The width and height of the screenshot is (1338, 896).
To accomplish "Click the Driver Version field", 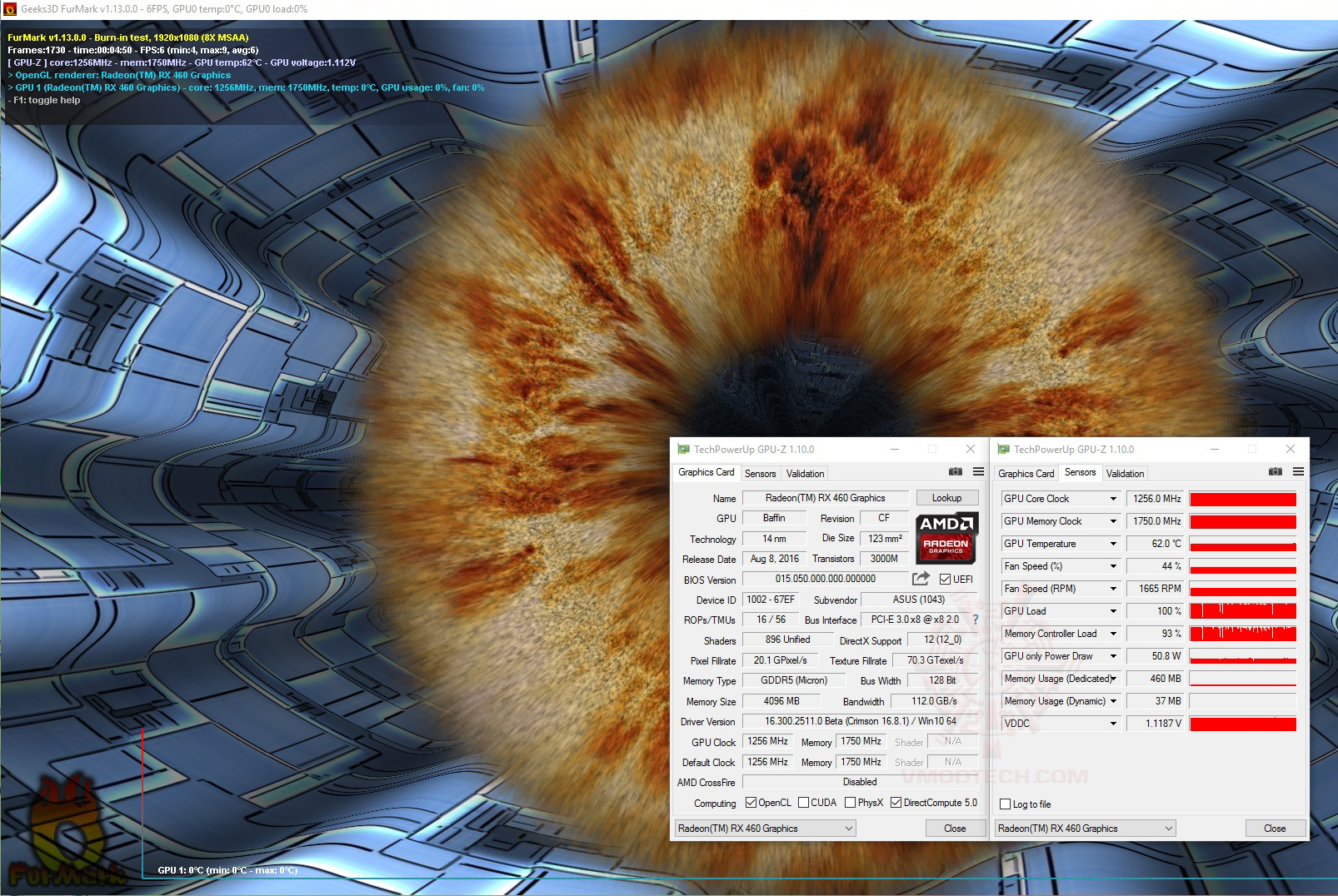I will [860, 721].
